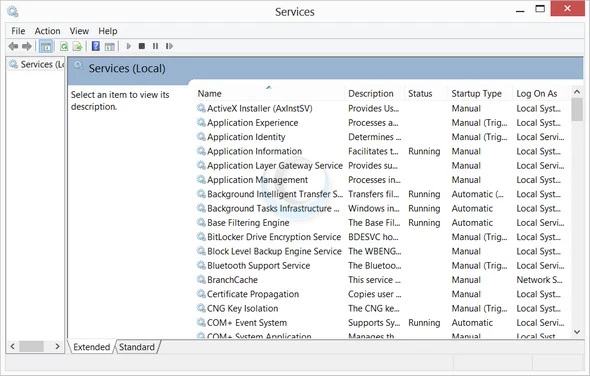Switch to the Extended tab
This screenshot has width=590, height=376.
pos(91,347)
